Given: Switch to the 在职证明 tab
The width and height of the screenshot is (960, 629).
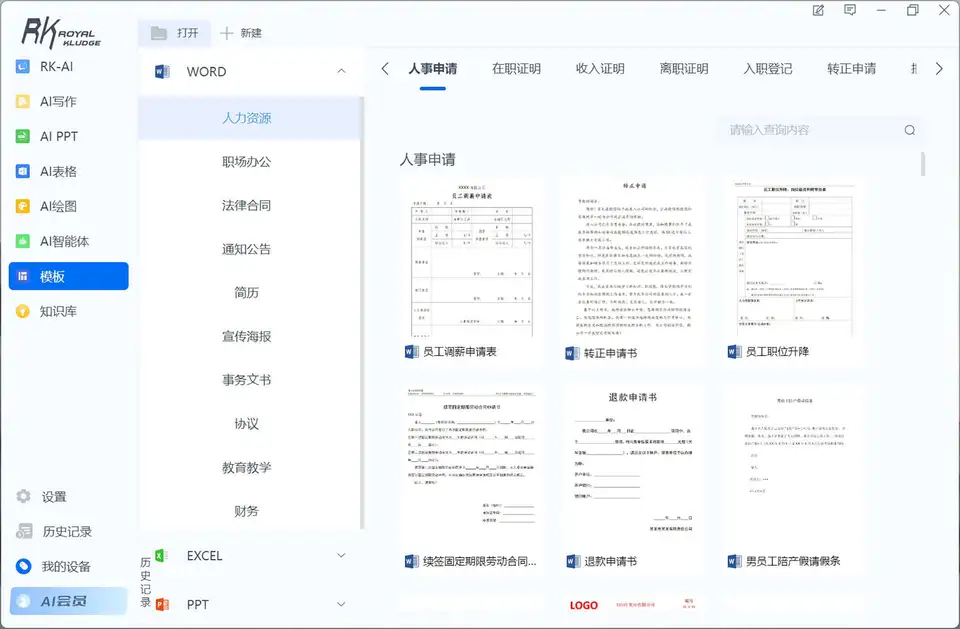Looking at the screenshot, I should [x=516, y=69].
